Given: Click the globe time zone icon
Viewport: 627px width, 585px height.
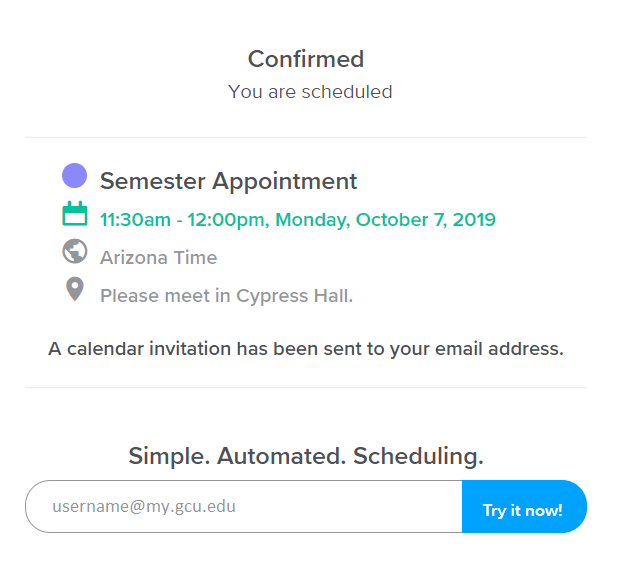Looking at the screenshot, I should 75,252.
